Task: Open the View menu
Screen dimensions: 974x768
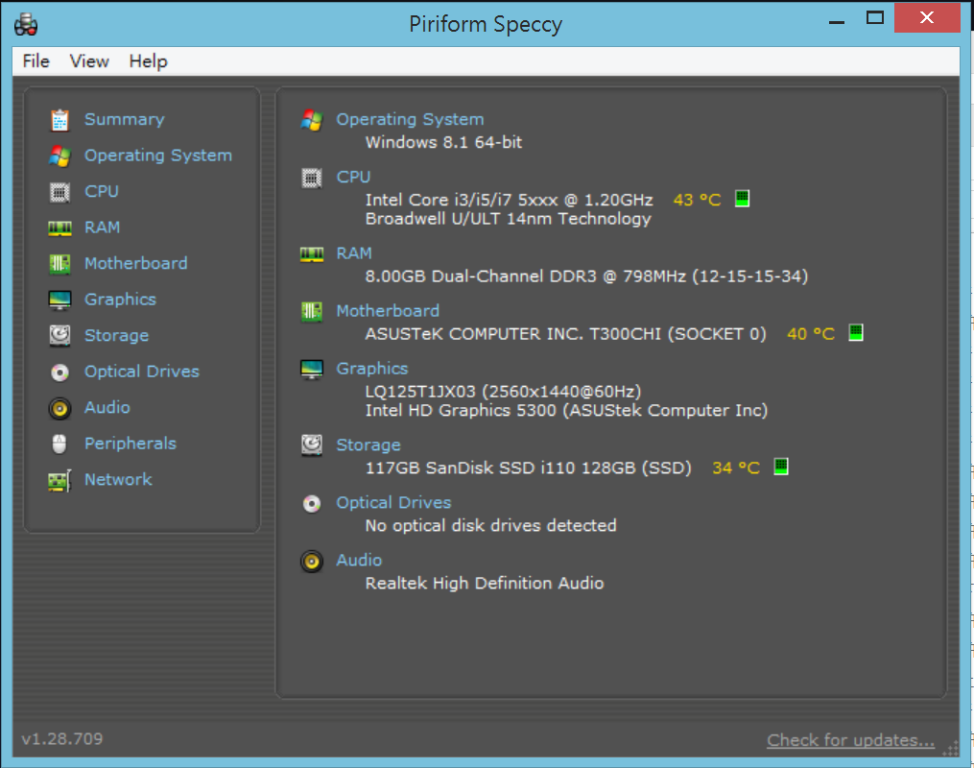Action: (89, 61)
